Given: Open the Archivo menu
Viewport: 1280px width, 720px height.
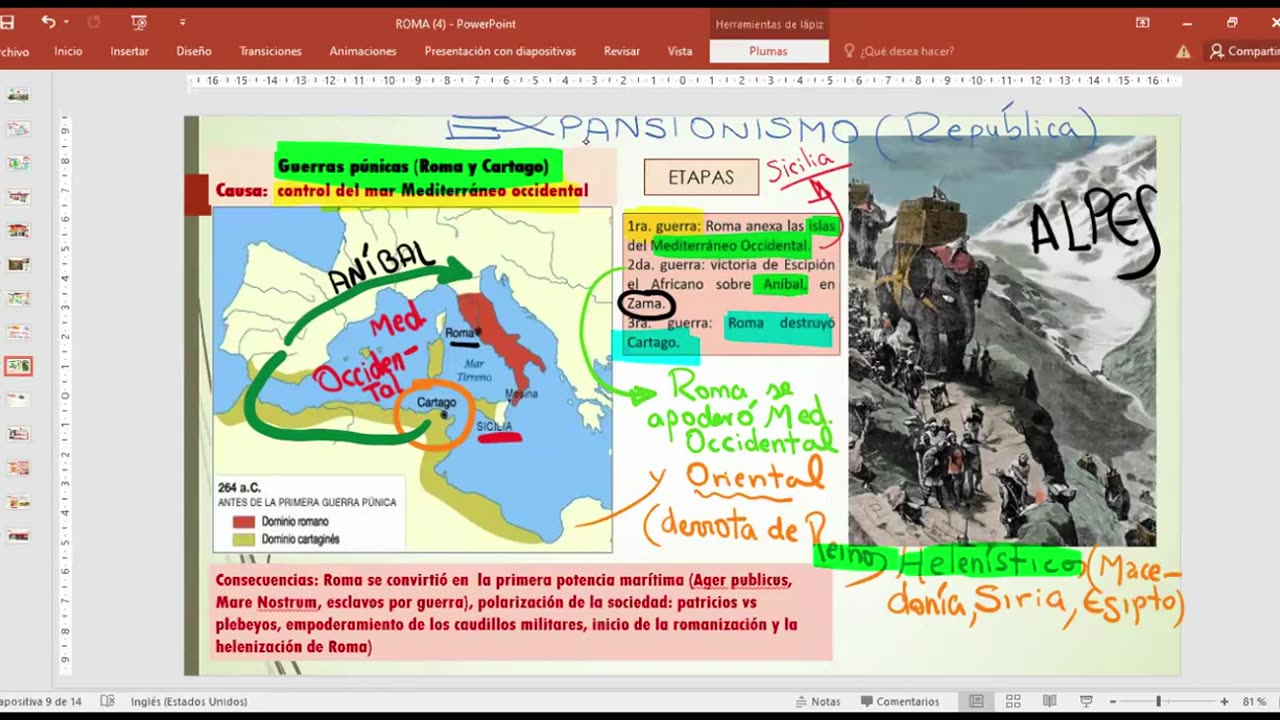Looking at the screenshot, I should (x=14, y=51).
